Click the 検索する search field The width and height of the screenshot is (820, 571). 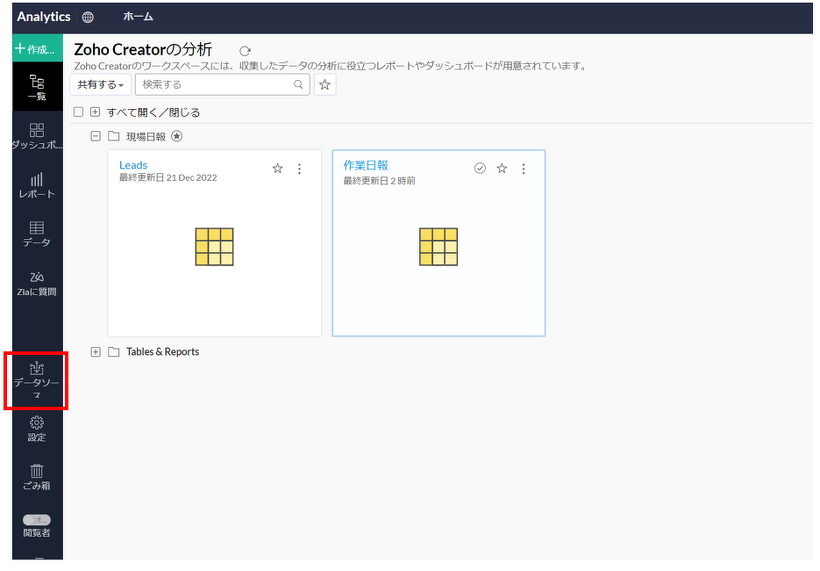pyautogui.click(x=220, y=85)
